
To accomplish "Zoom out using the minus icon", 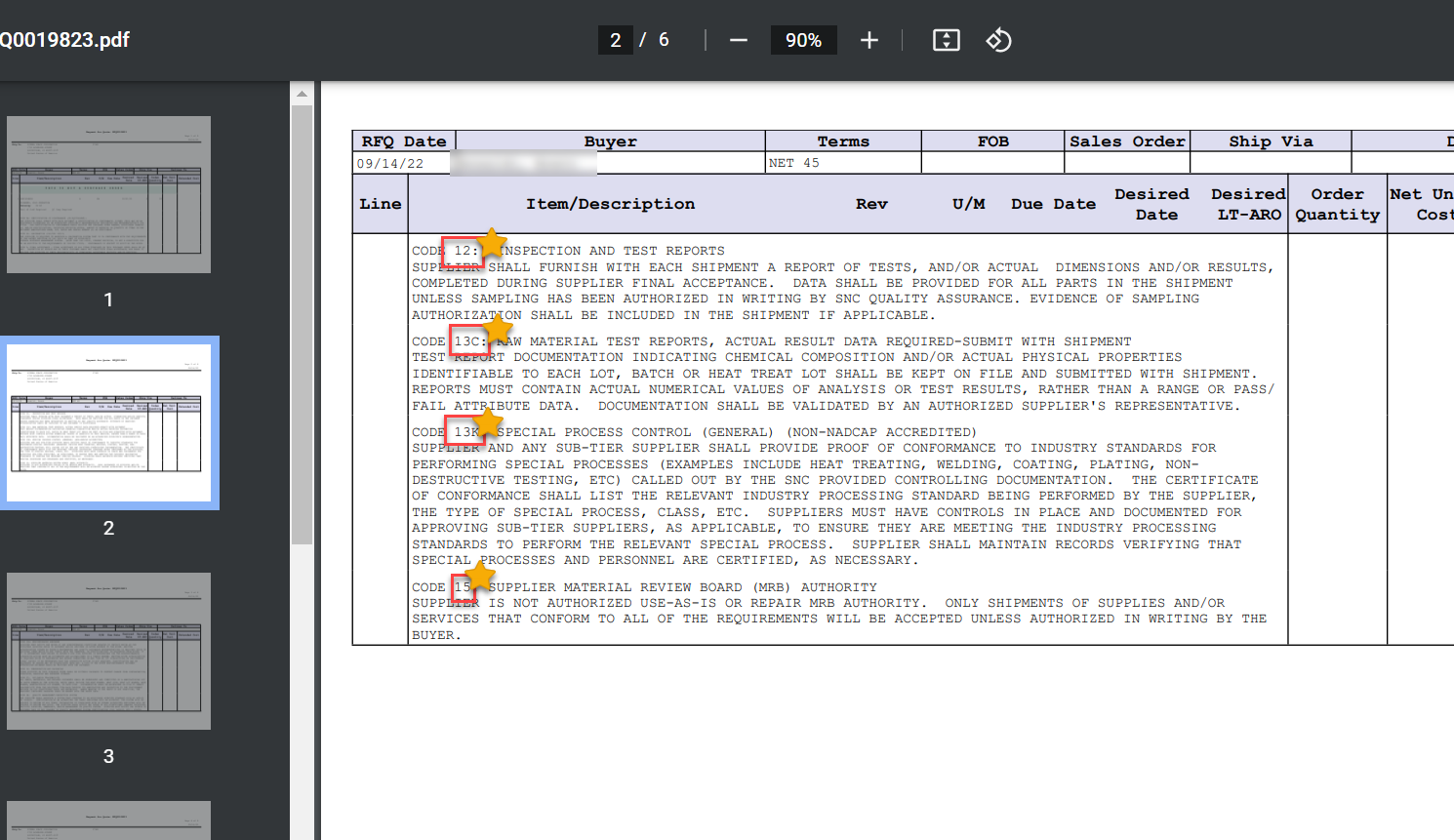I will [739, 40].
